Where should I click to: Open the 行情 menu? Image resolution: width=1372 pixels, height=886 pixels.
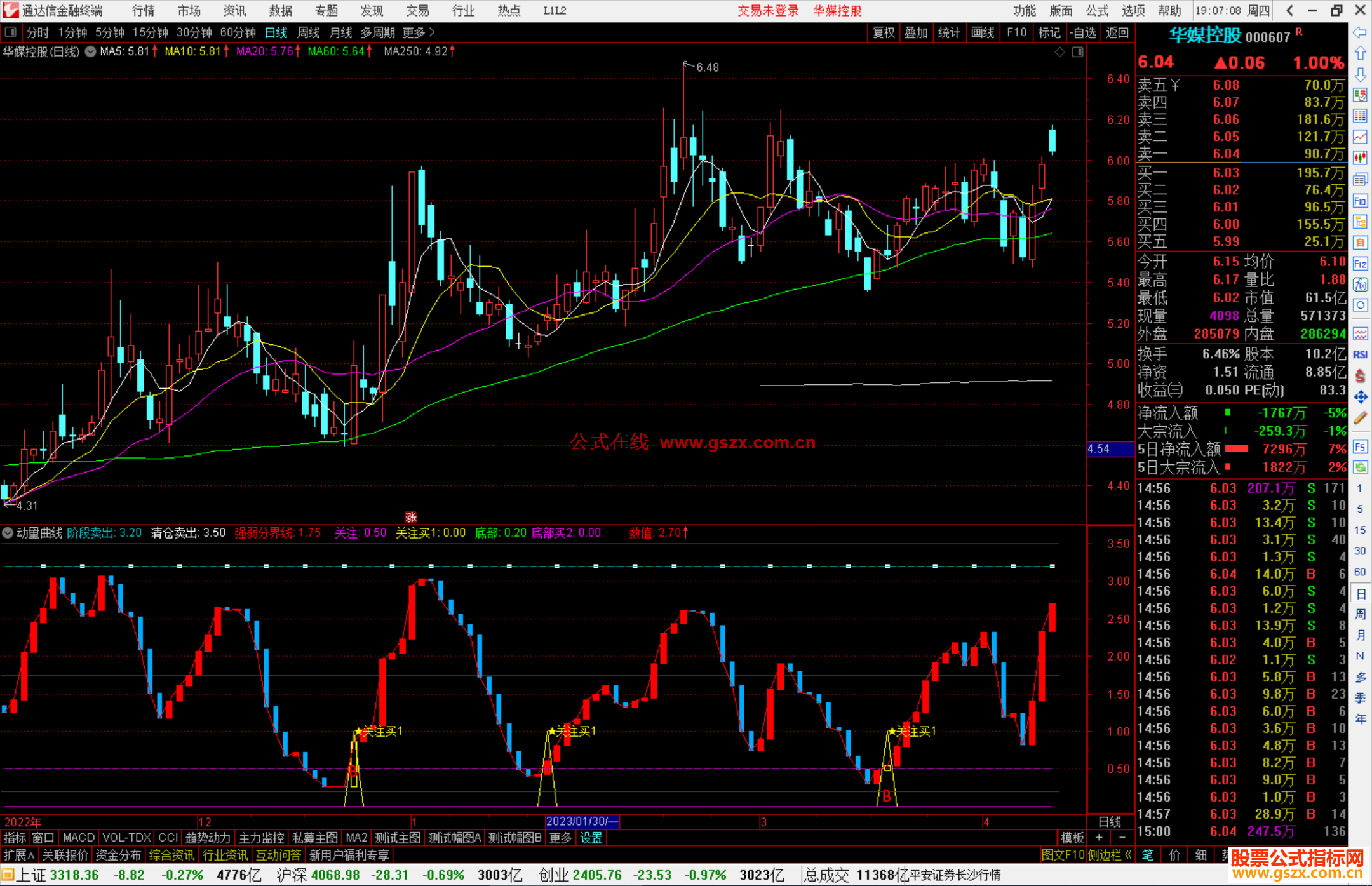point(144,11)
